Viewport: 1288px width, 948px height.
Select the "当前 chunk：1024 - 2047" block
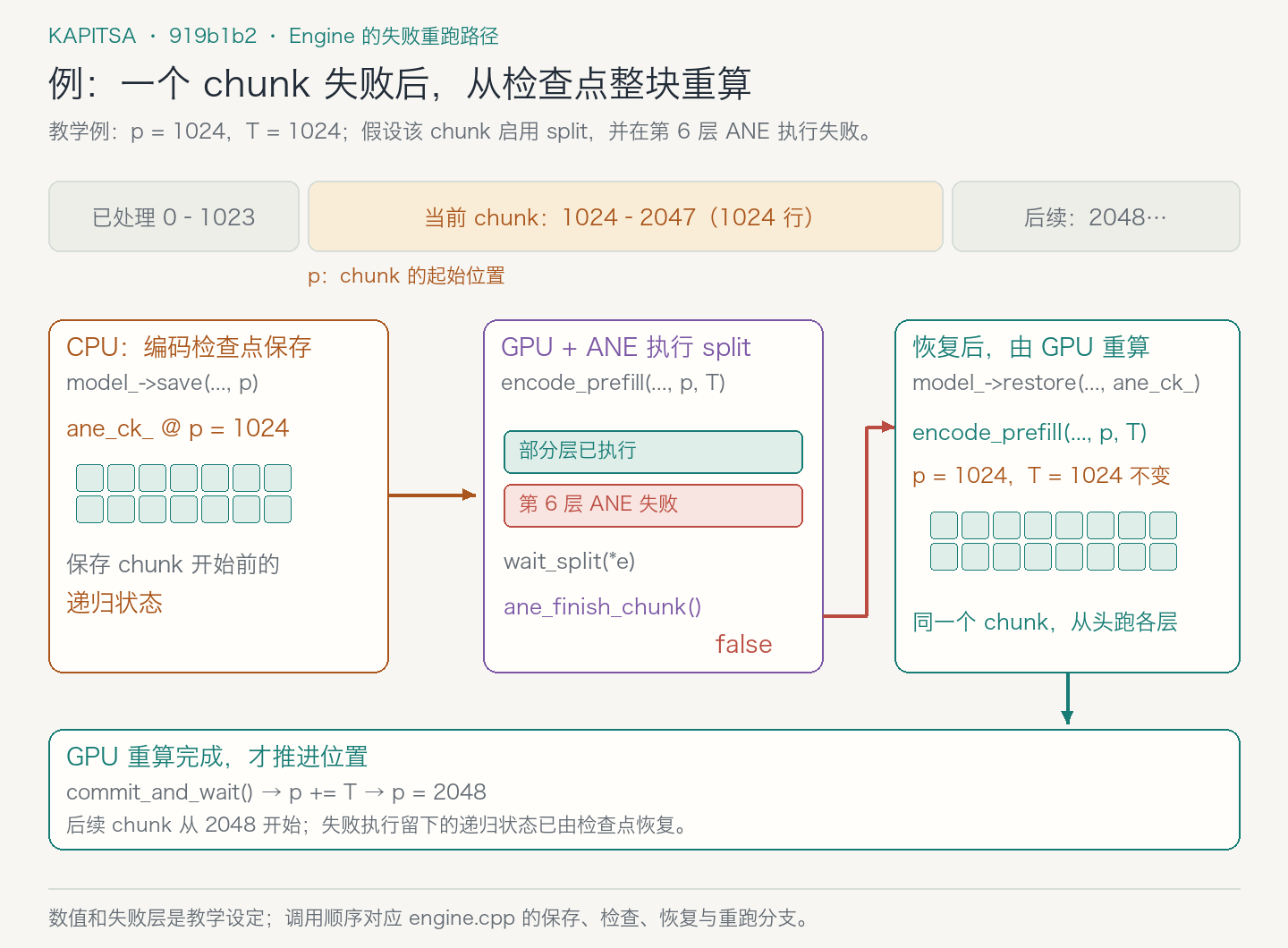625,216
